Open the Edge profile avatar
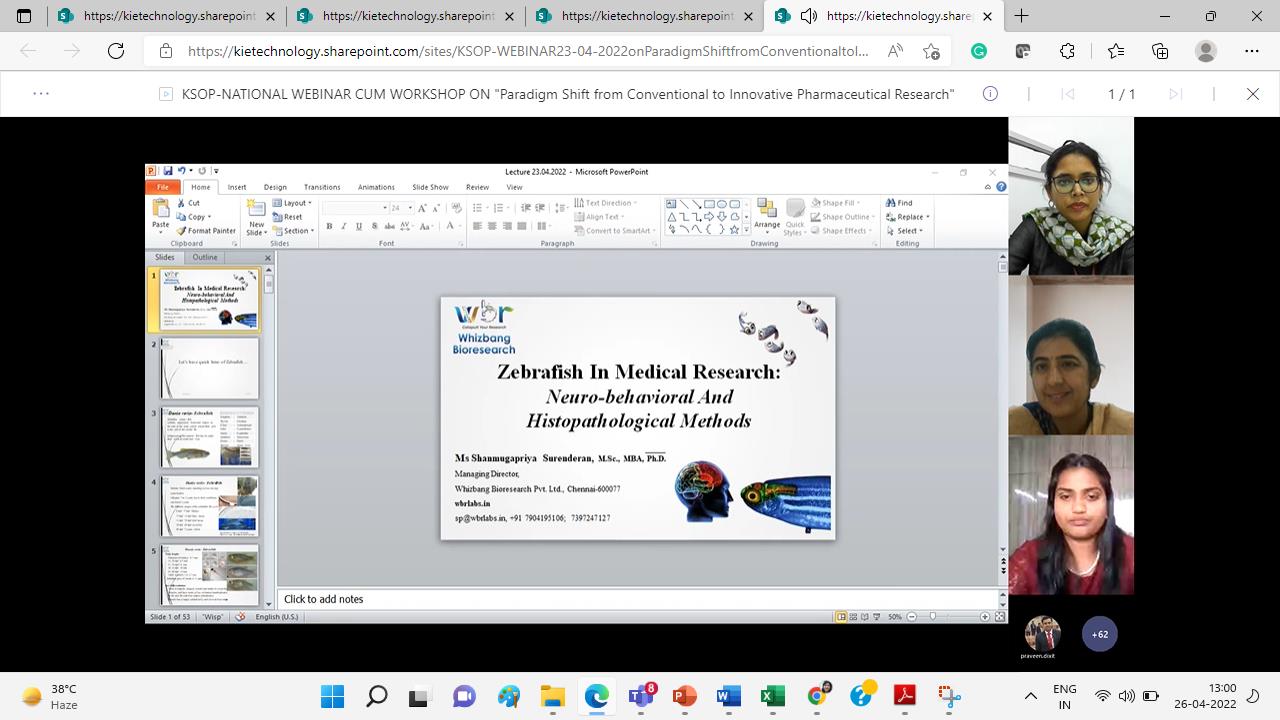The image size is (1280, 720). pyautogui.click(x=1206, y=51)
